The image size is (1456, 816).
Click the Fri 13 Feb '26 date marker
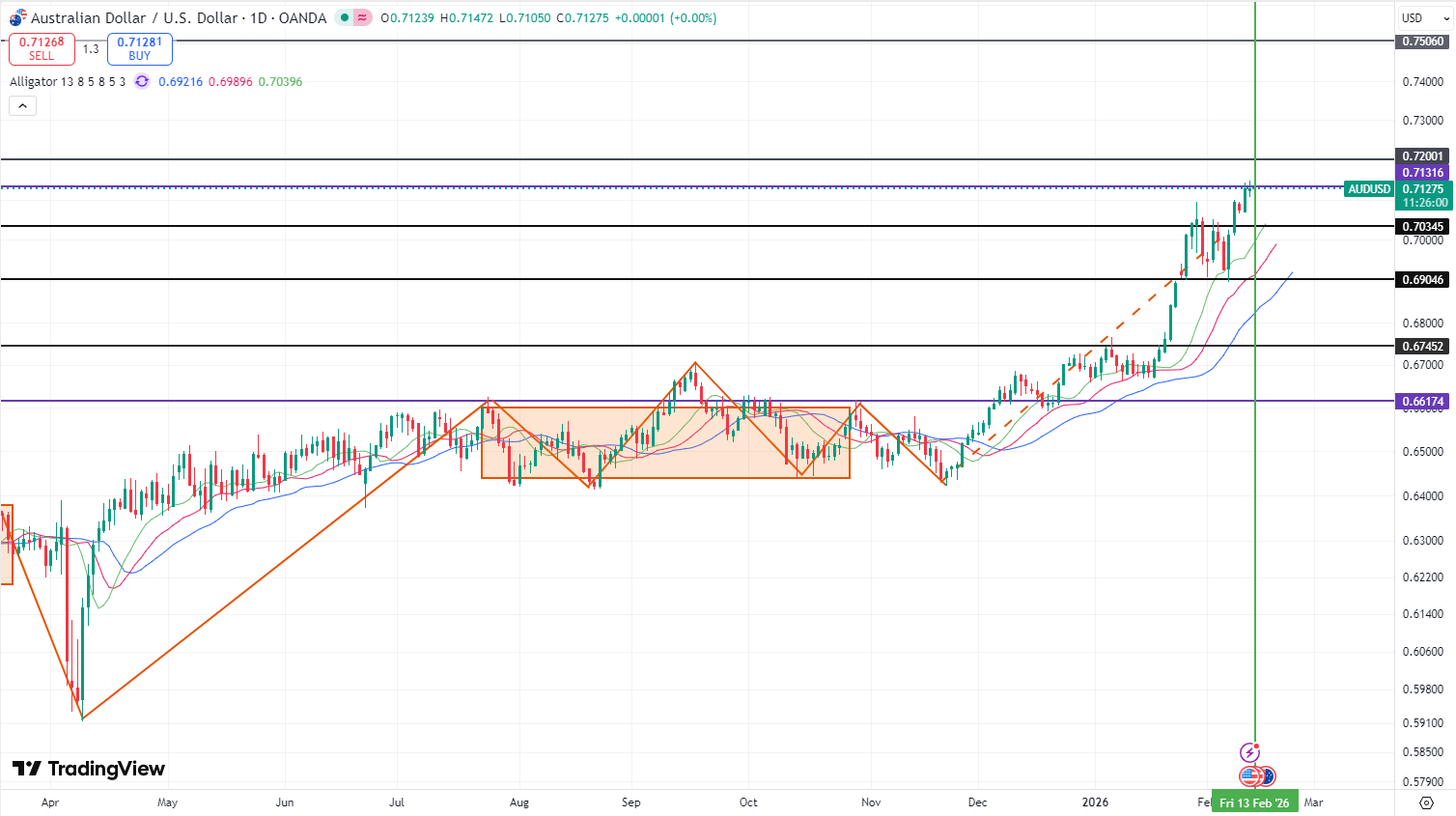coord(1253,802)
